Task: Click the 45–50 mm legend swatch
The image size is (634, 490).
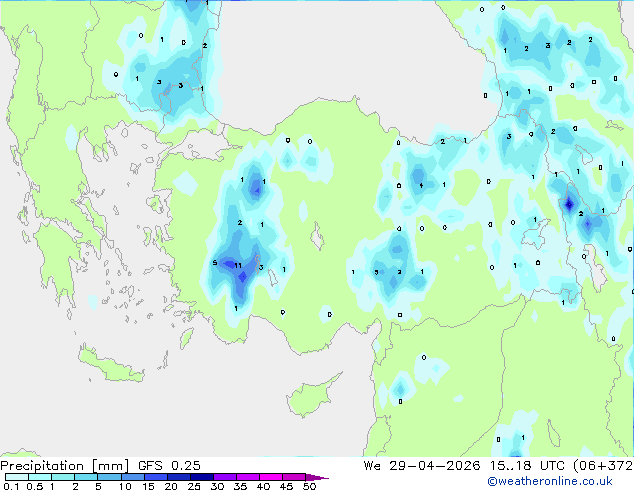Action: (294, 477)
